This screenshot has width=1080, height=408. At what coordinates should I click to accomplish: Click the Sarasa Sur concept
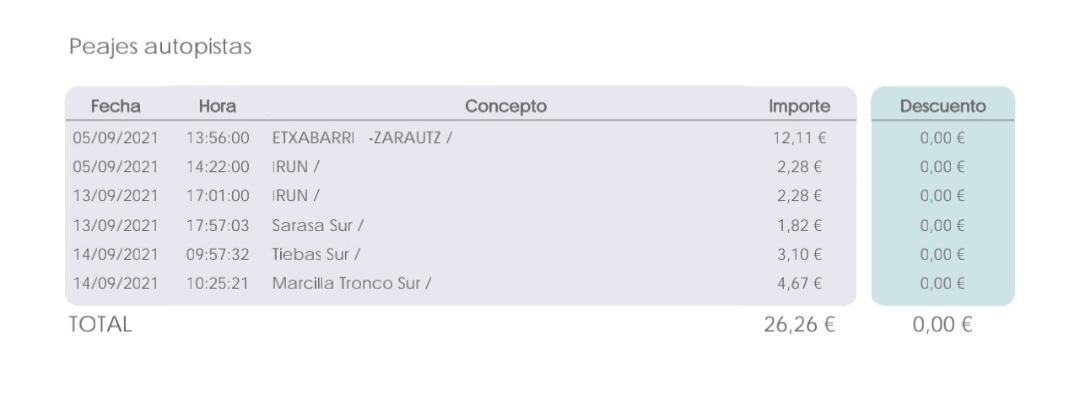tap(318, 225)
